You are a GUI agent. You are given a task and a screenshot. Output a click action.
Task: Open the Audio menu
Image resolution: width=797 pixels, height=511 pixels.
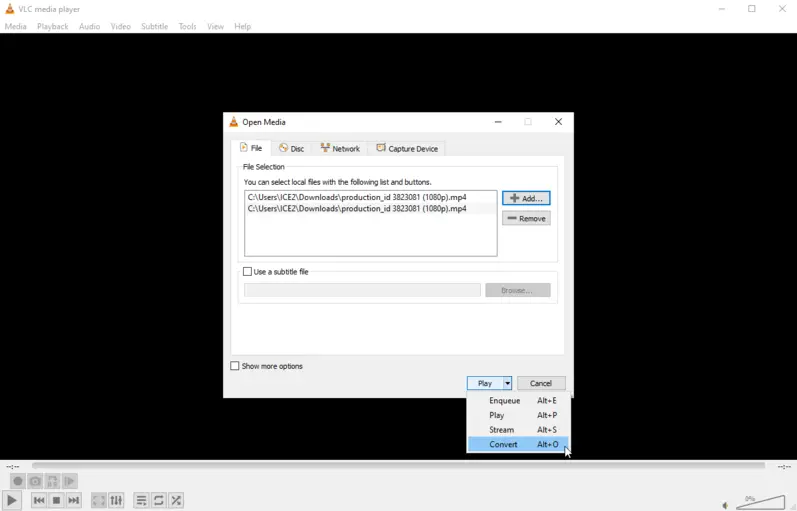[89, 26]
